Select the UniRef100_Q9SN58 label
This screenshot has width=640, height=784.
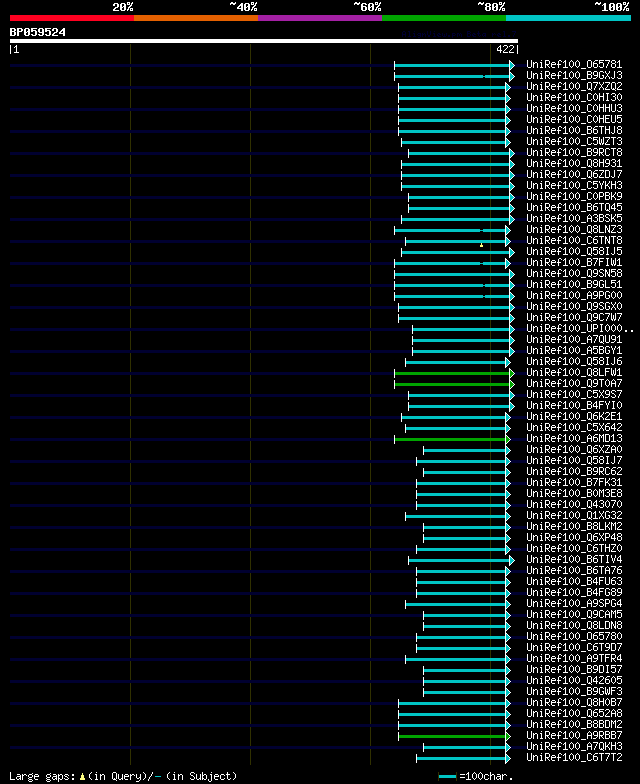574,274
